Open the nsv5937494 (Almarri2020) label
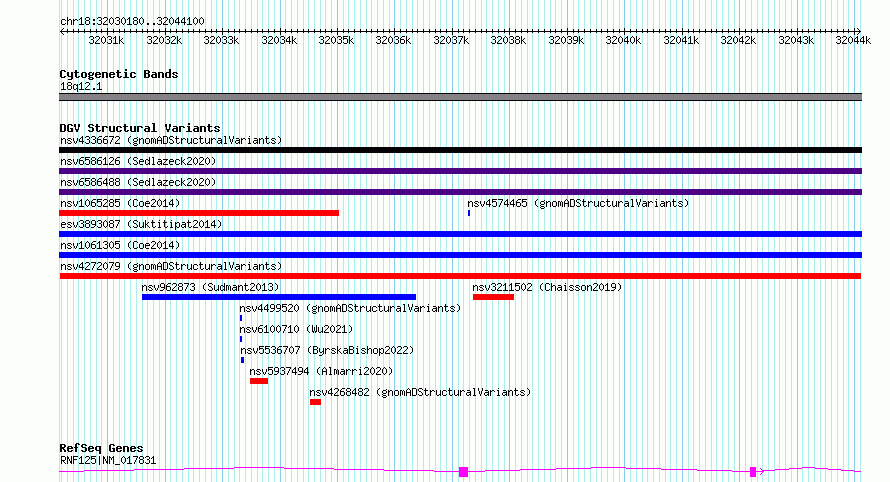The image size is (890, 482). point(321,371)
